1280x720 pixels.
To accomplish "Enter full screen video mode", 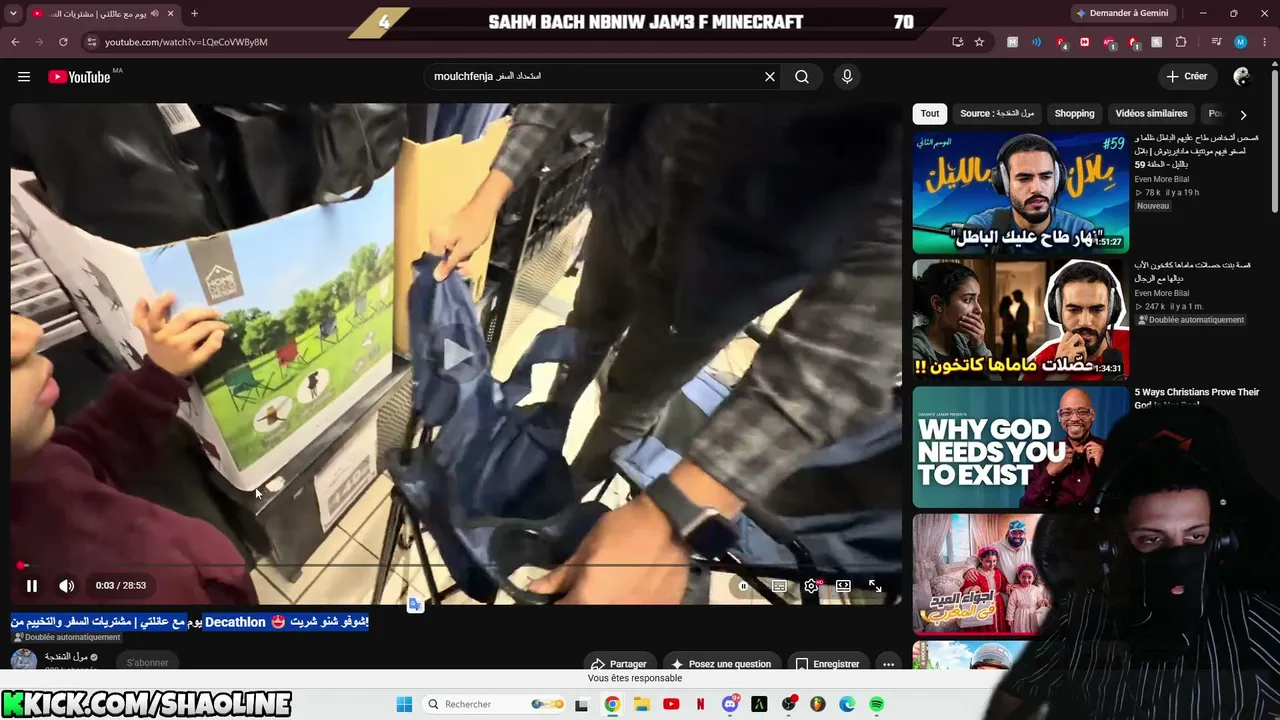I will pos(875,586).
